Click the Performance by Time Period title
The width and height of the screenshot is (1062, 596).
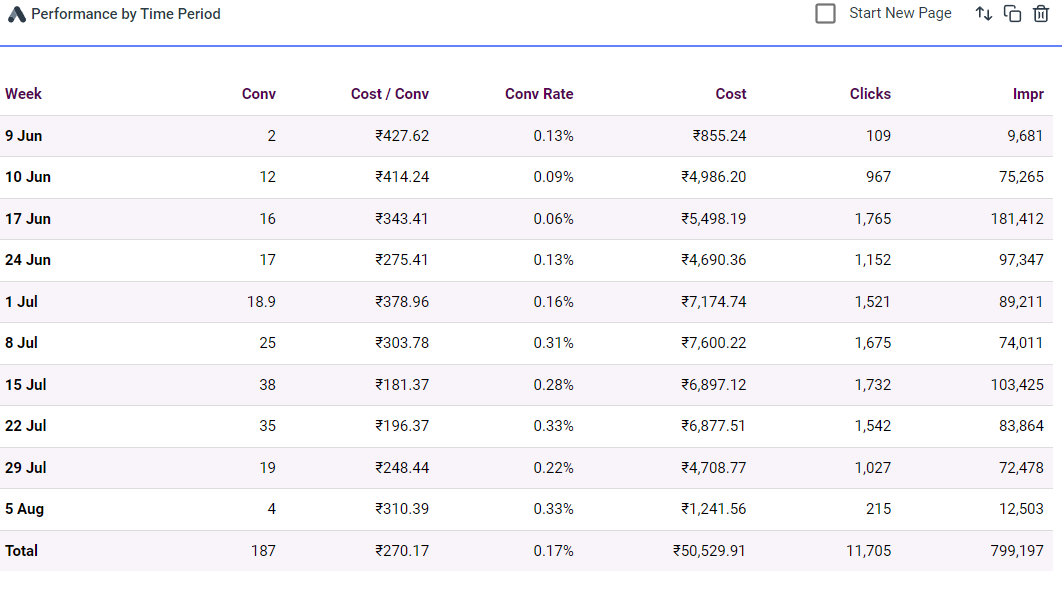126,14
